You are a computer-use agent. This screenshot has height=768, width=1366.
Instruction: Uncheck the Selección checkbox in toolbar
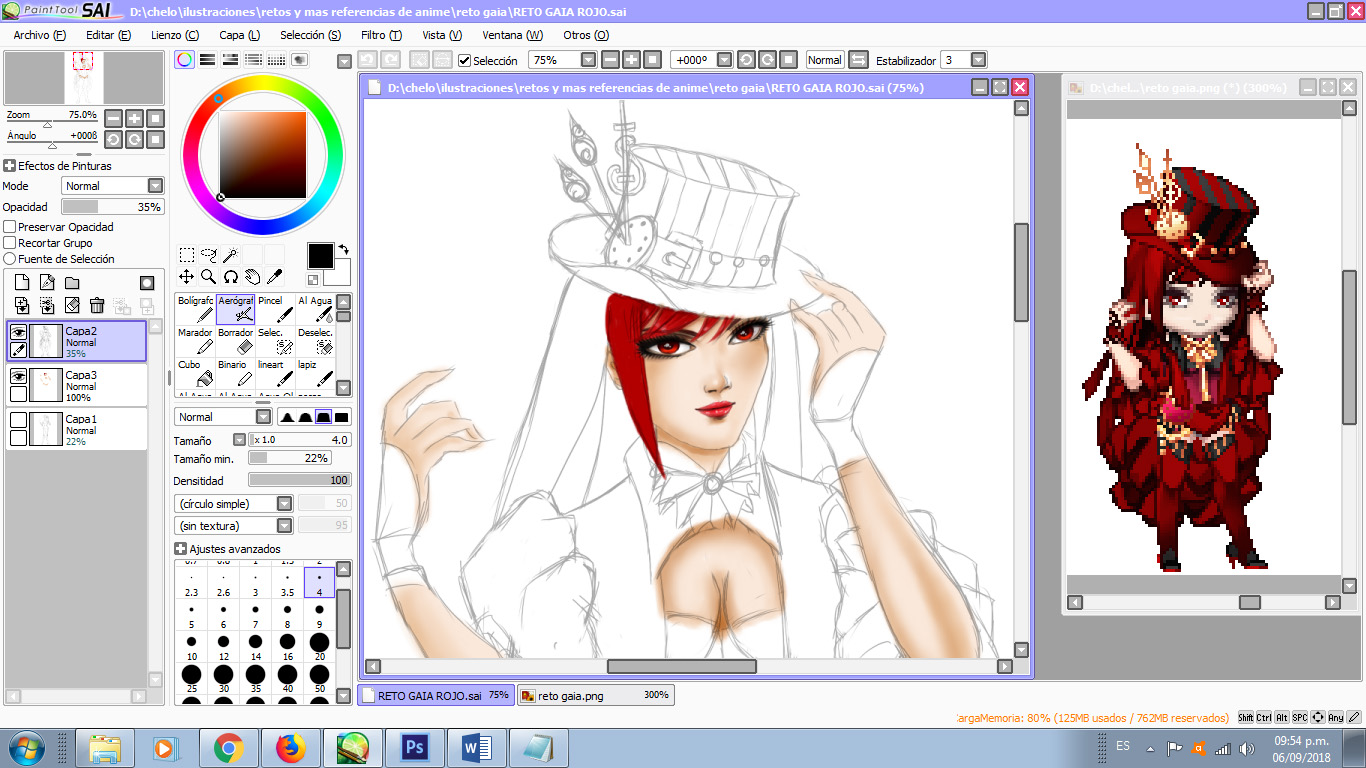464,61
